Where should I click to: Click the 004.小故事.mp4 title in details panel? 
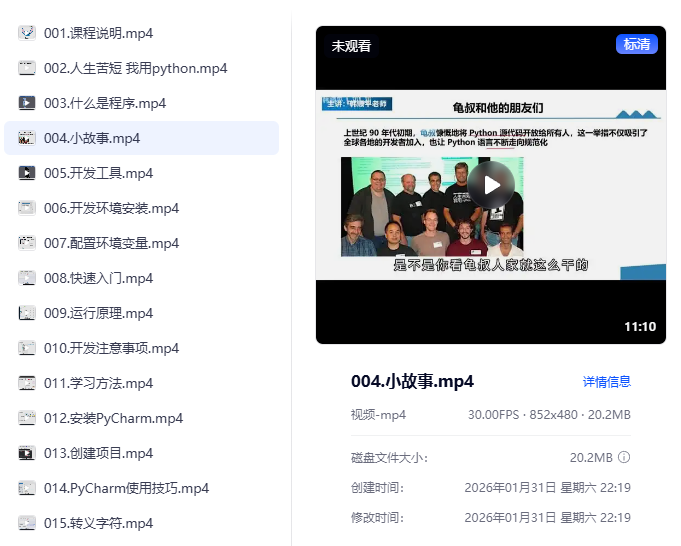coord(412,381)
